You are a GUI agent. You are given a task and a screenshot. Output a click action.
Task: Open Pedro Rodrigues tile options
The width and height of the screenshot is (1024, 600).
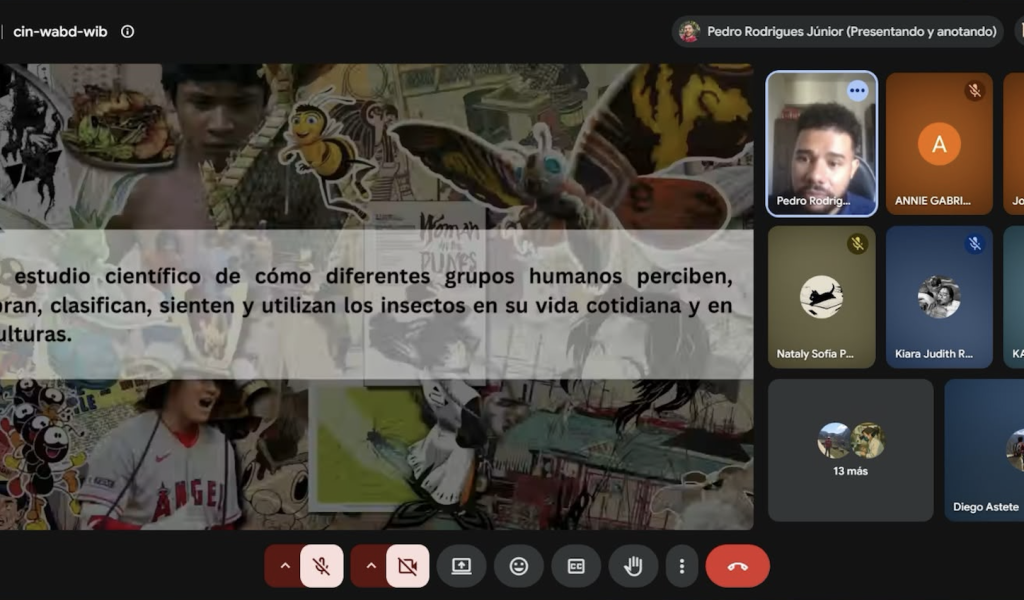click(857, 91)
